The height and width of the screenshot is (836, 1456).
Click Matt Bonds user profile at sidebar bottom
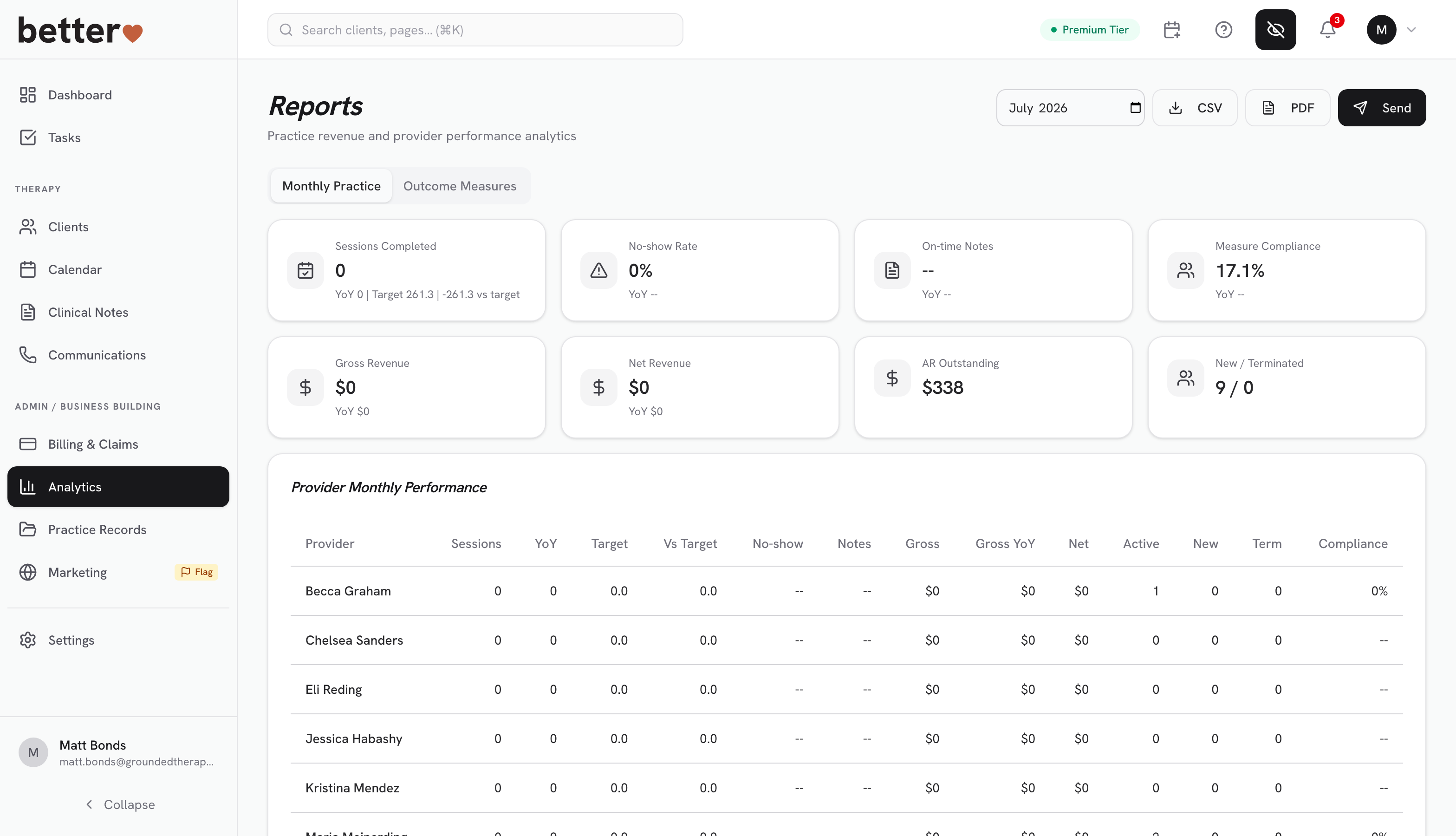(118, 753)
